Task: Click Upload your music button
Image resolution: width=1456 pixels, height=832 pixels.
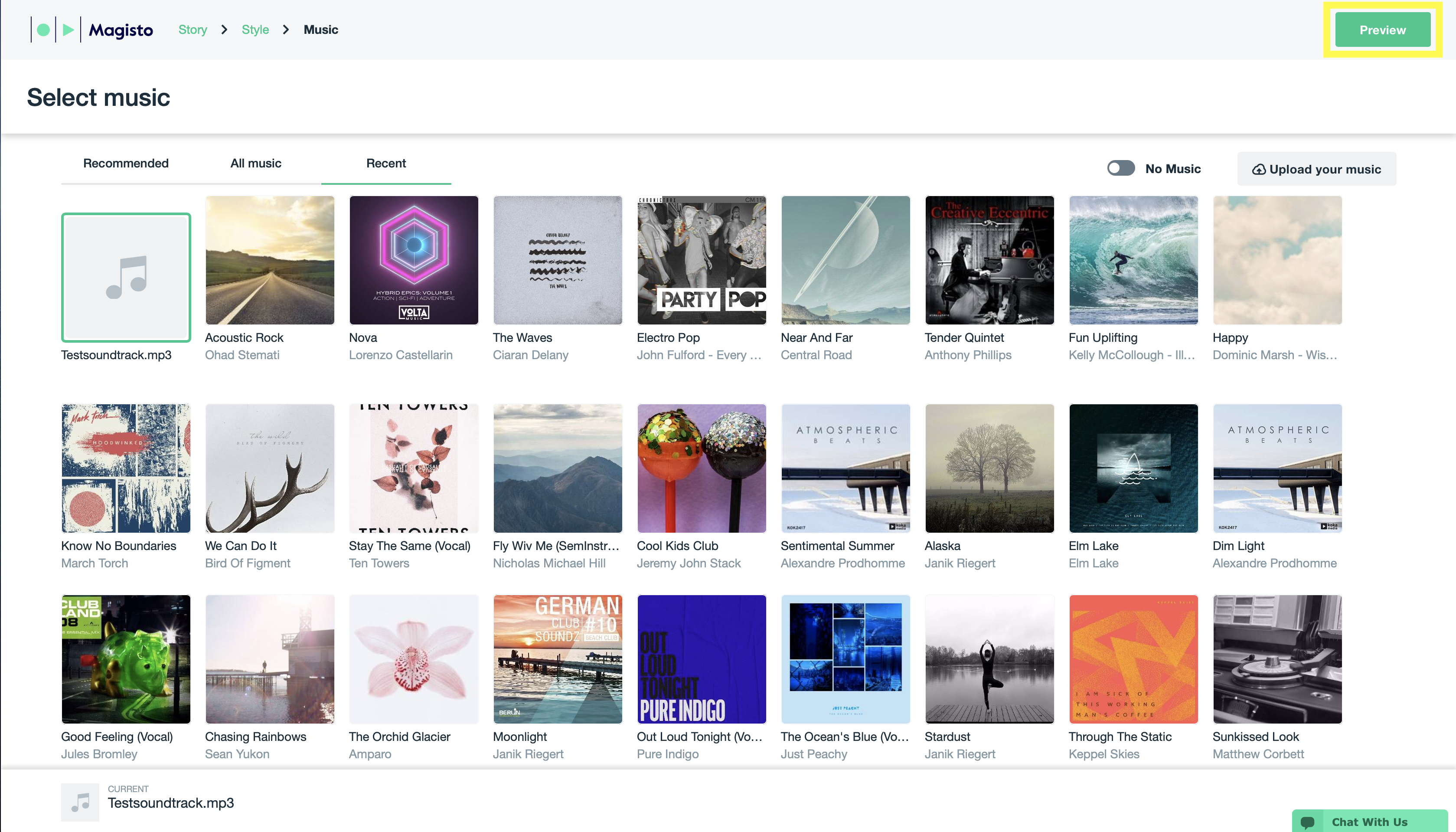Action: (x=1316, y=169)
